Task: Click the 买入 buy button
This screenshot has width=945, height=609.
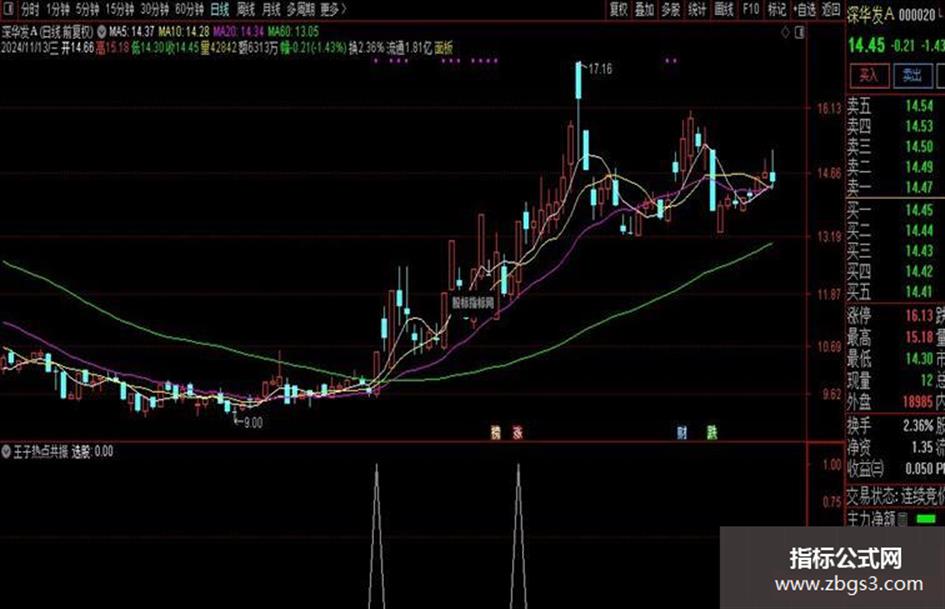Action: pos(869,75)
